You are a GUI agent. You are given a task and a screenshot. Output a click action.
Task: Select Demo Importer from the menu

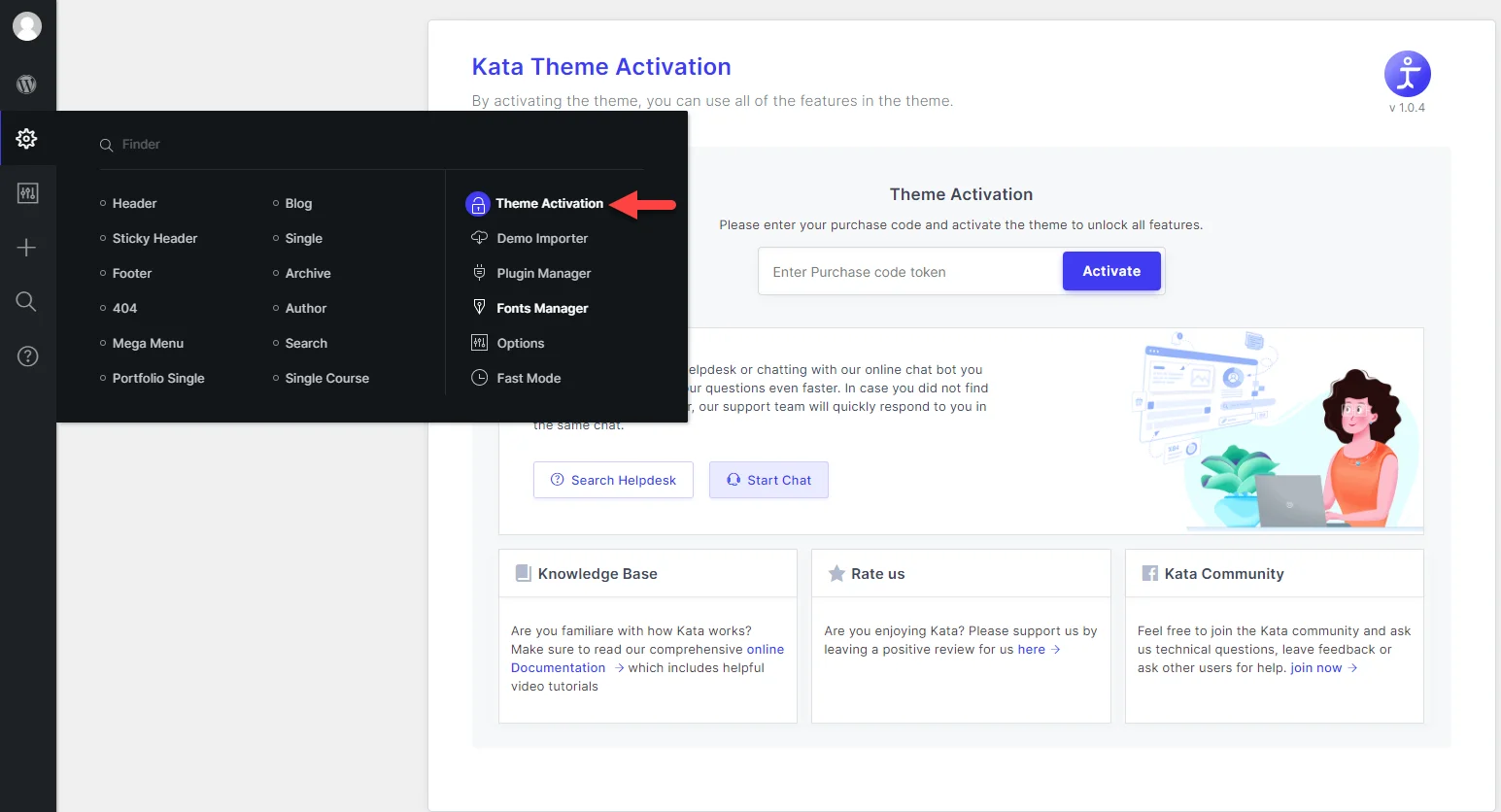tap(529, 238)
